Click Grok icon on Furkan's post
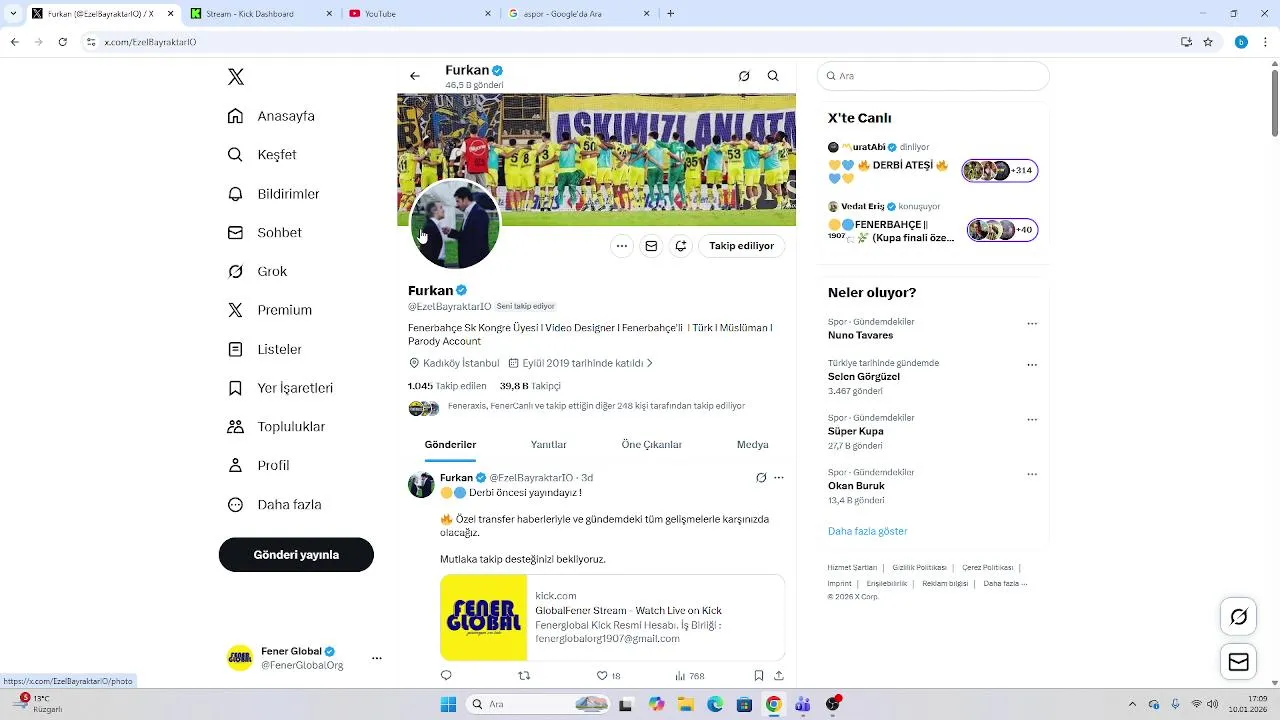1280x720 pixels. tap(761, 478)
